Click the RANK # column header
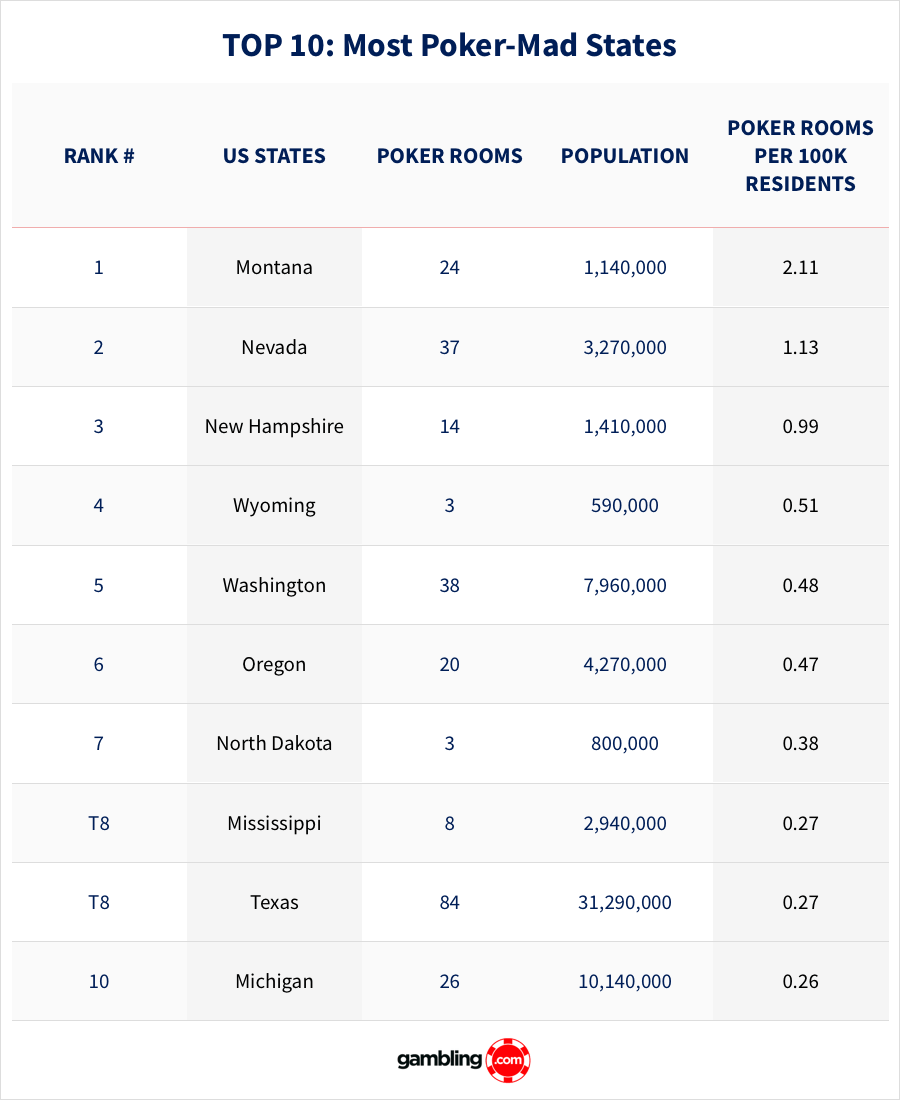900x1100 pixels. click(x=99, y=156)
